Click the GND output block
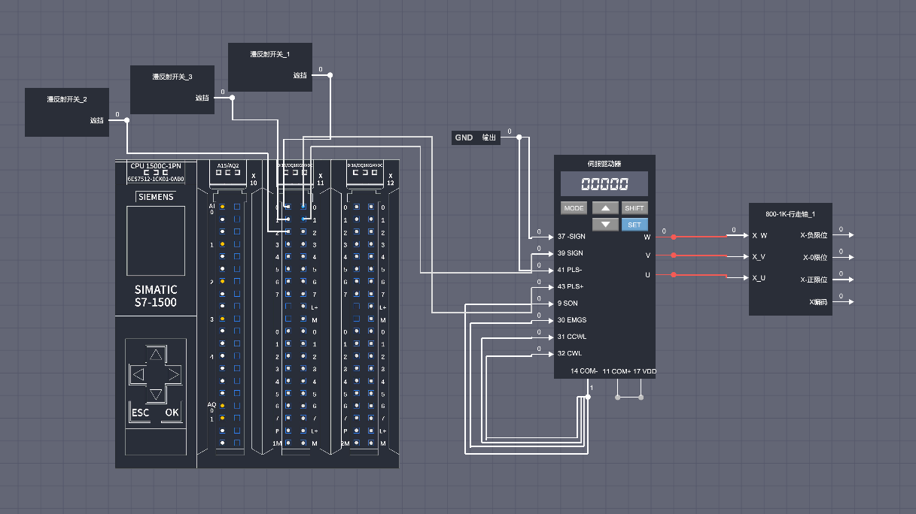Viewport: 916px width, 514px height. point(476,138)
